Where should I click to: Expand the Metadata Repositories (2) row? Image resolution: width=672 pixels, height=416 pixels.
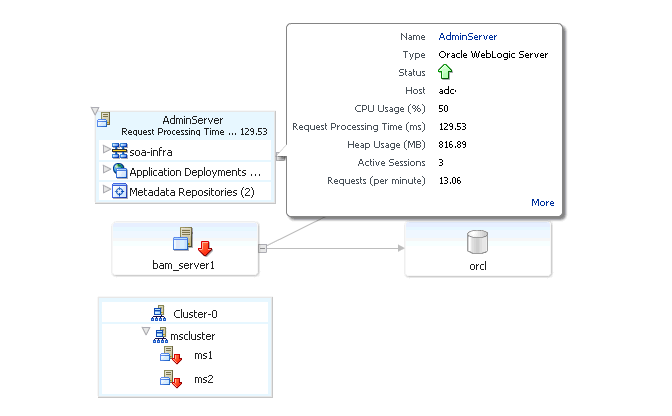point(106,189)
